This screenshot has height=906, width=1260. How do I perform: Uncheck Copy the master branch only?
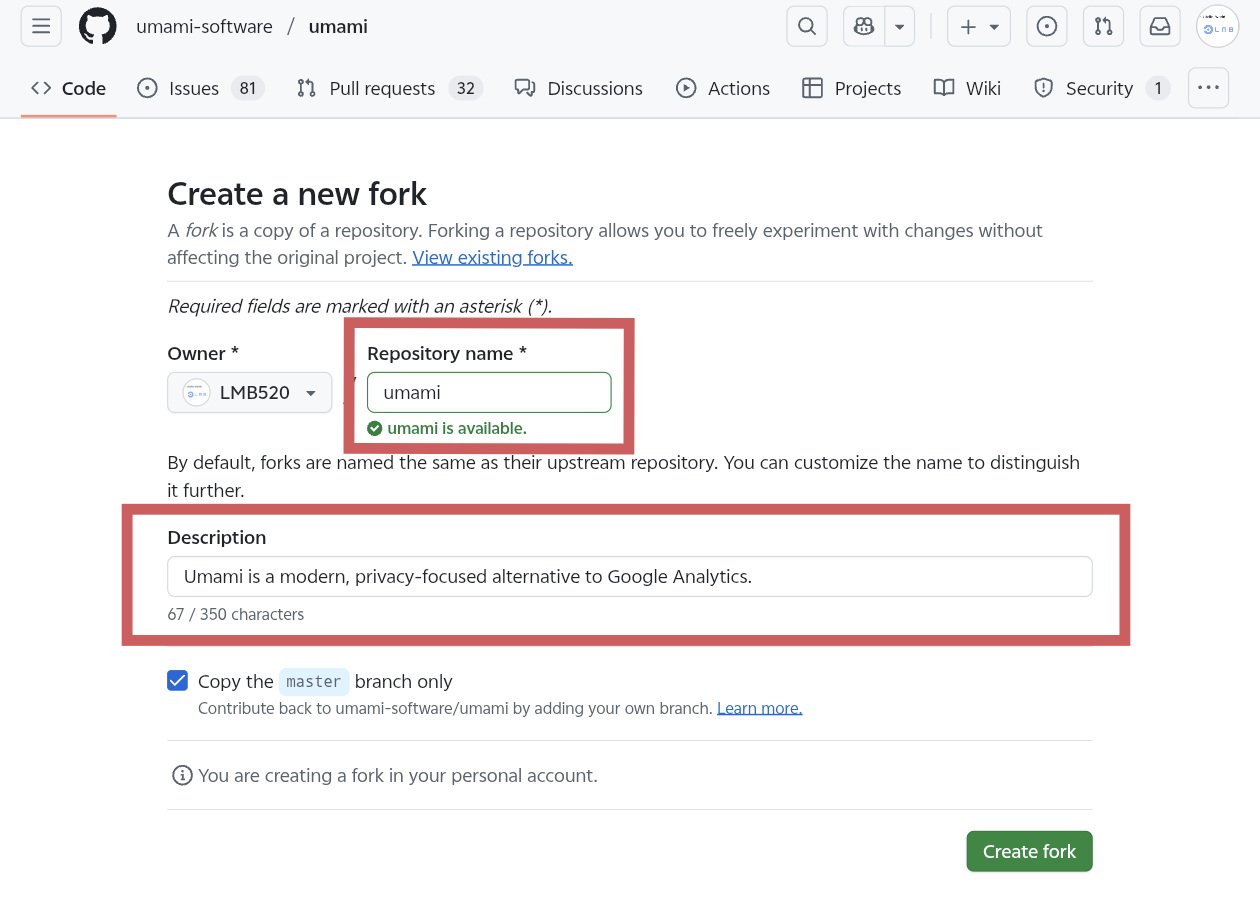coord(177,681)
